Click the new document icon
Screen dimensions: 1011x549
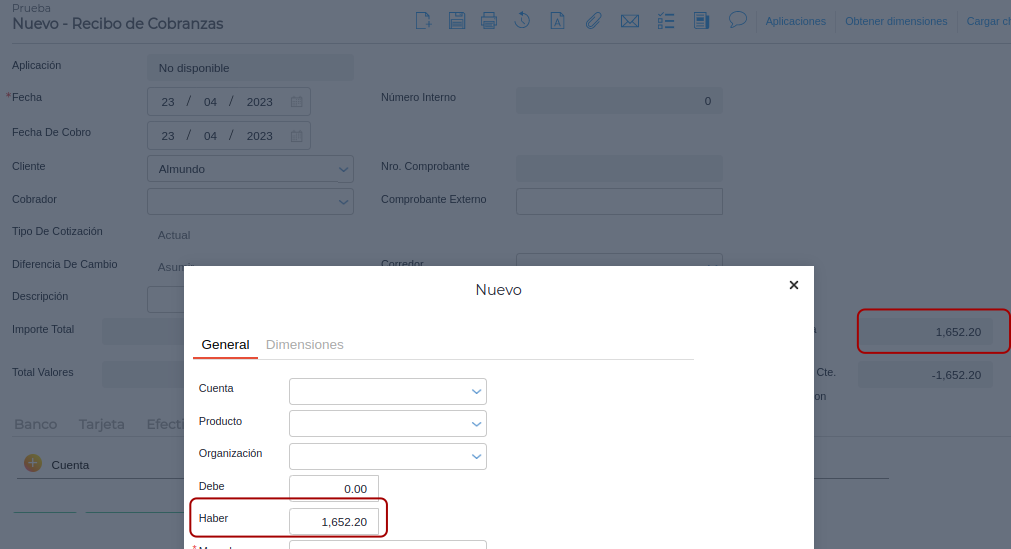(x=423, y=20)
